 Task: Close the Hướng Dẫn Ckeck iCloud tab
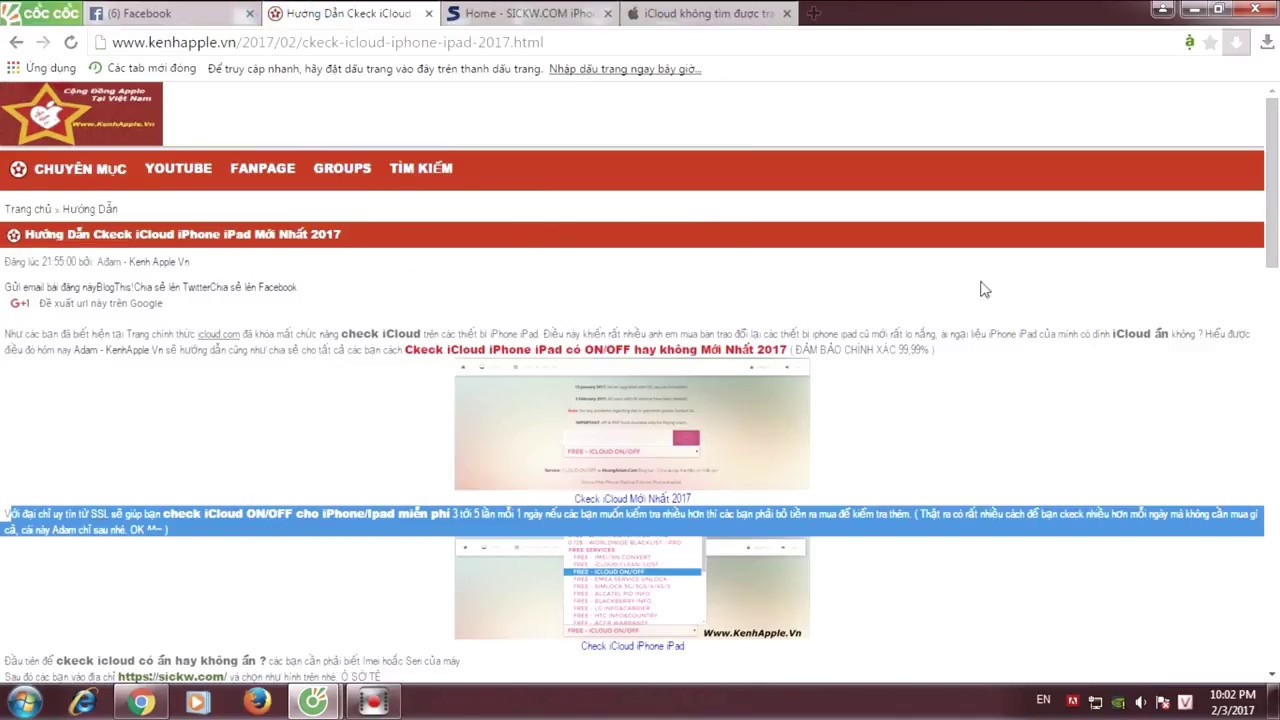[430, 14]
